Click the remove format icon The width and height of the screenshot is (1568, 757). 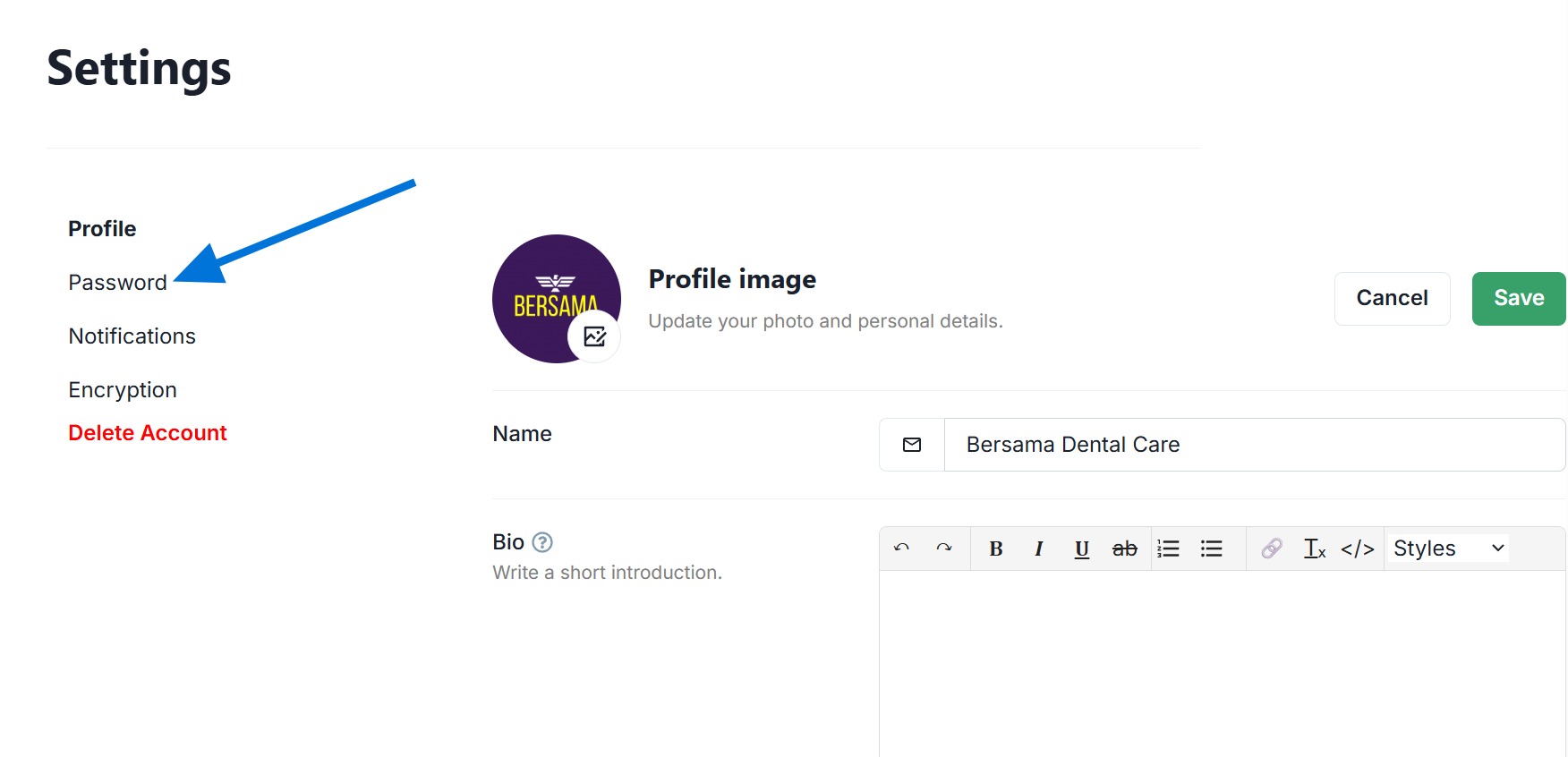tap(1314, 549)
